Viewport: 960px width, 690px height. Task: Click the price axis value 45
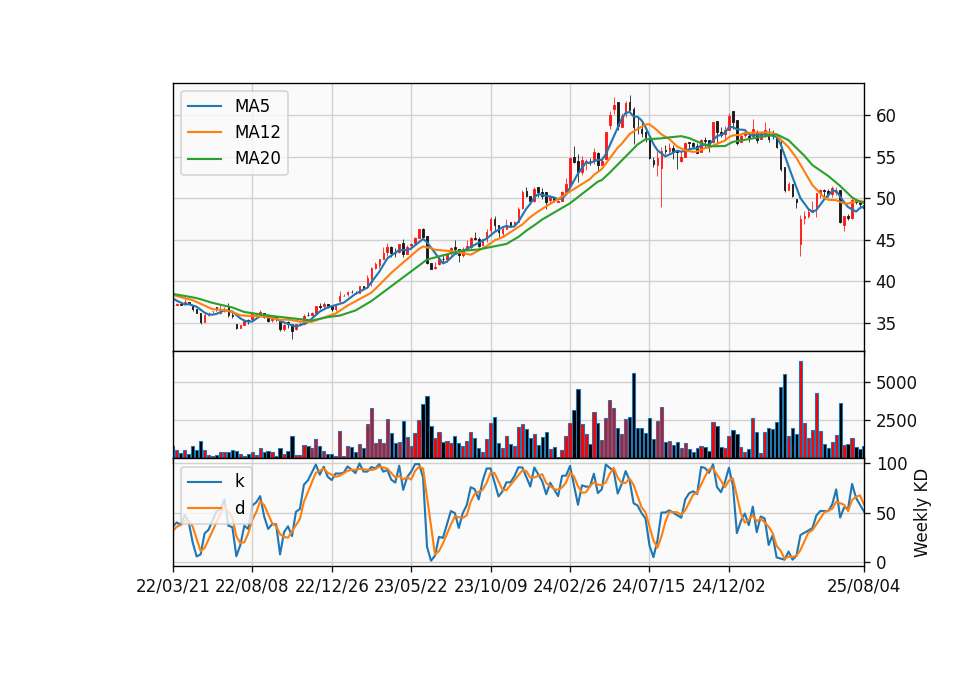tap(886, 241)
